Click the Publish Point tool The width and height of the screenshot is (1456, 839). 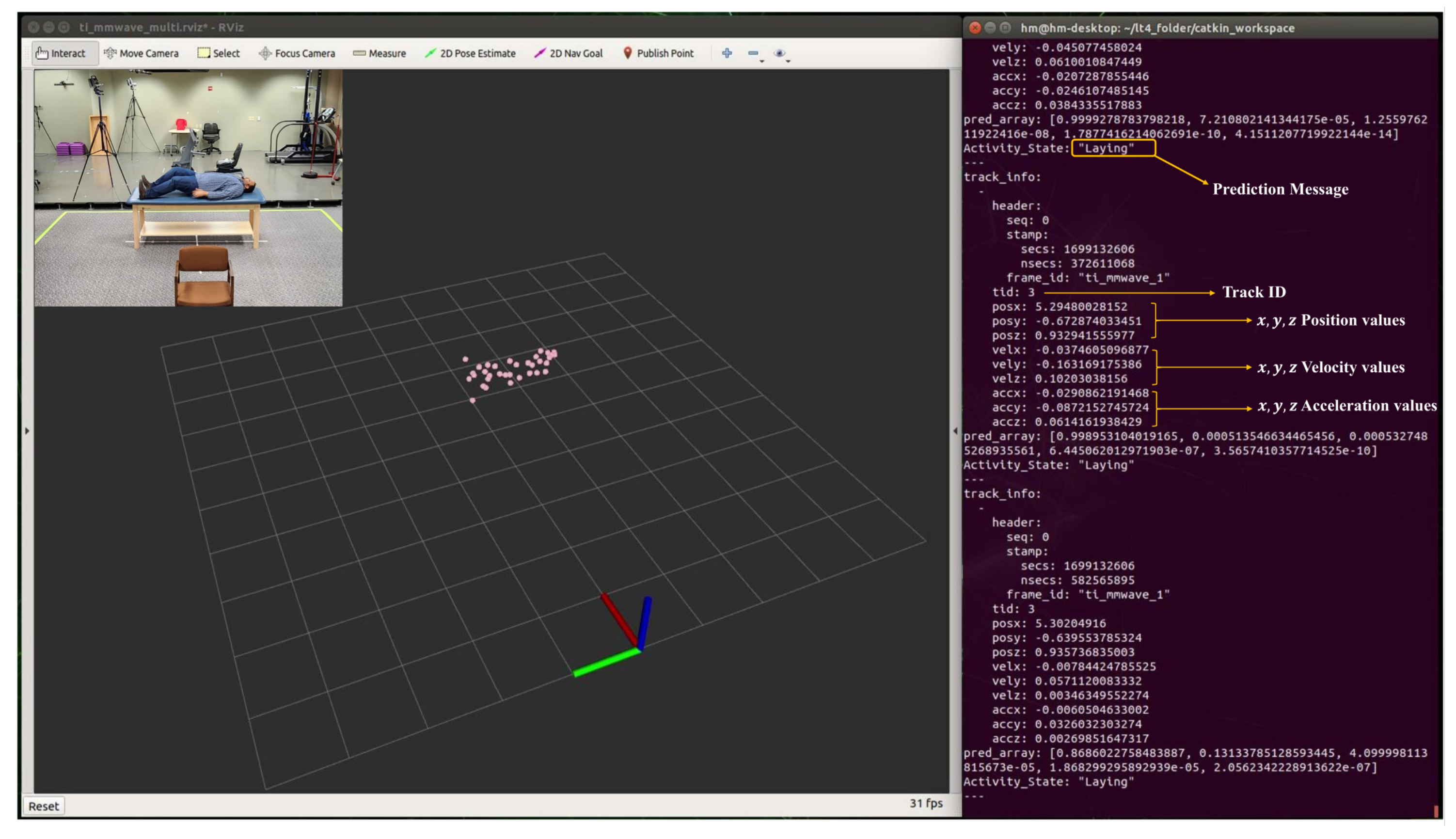[658, 53]
